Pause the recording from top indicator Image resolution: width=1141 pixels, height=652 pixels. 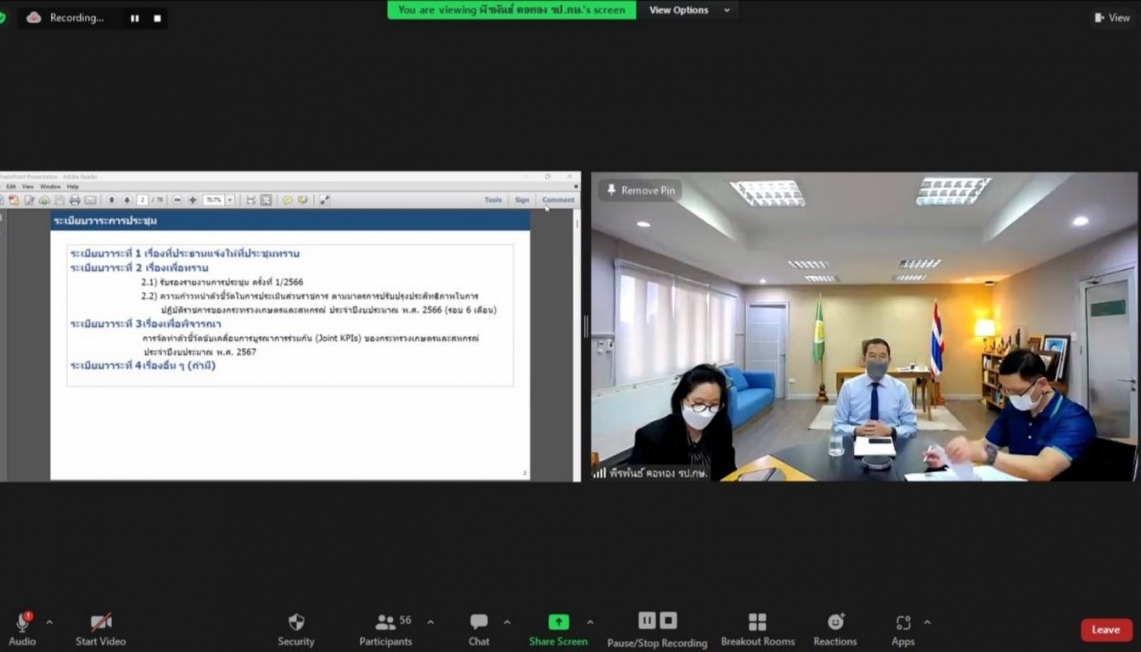pos(135,18)
